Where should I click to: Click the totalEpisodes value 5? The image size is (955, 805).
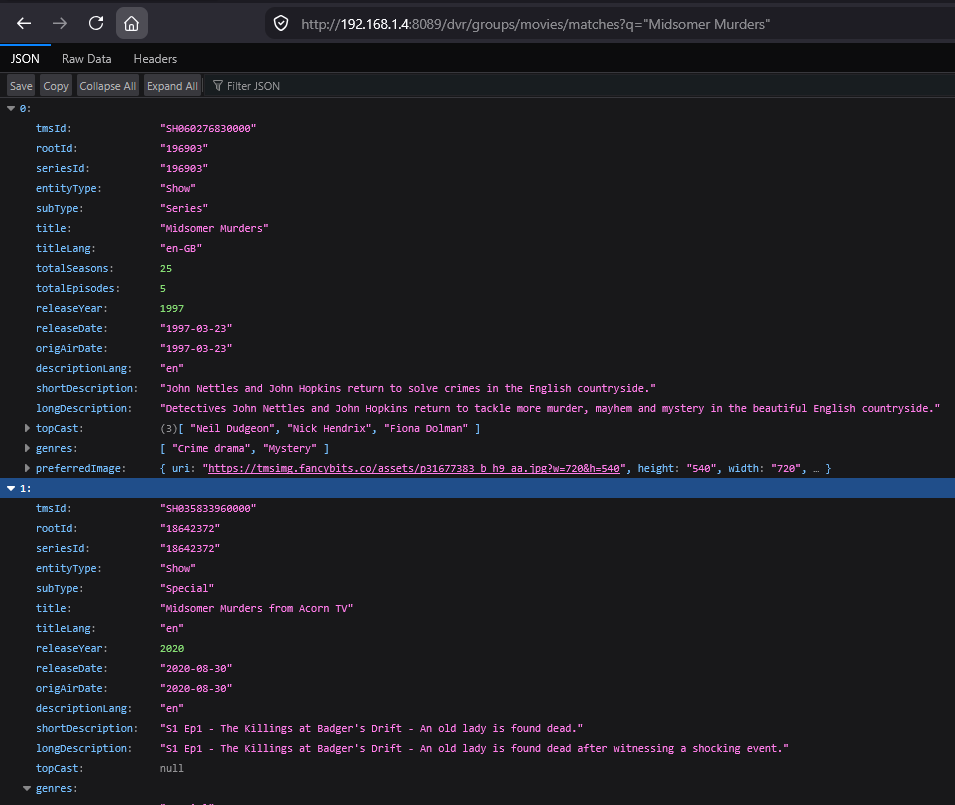163,289
